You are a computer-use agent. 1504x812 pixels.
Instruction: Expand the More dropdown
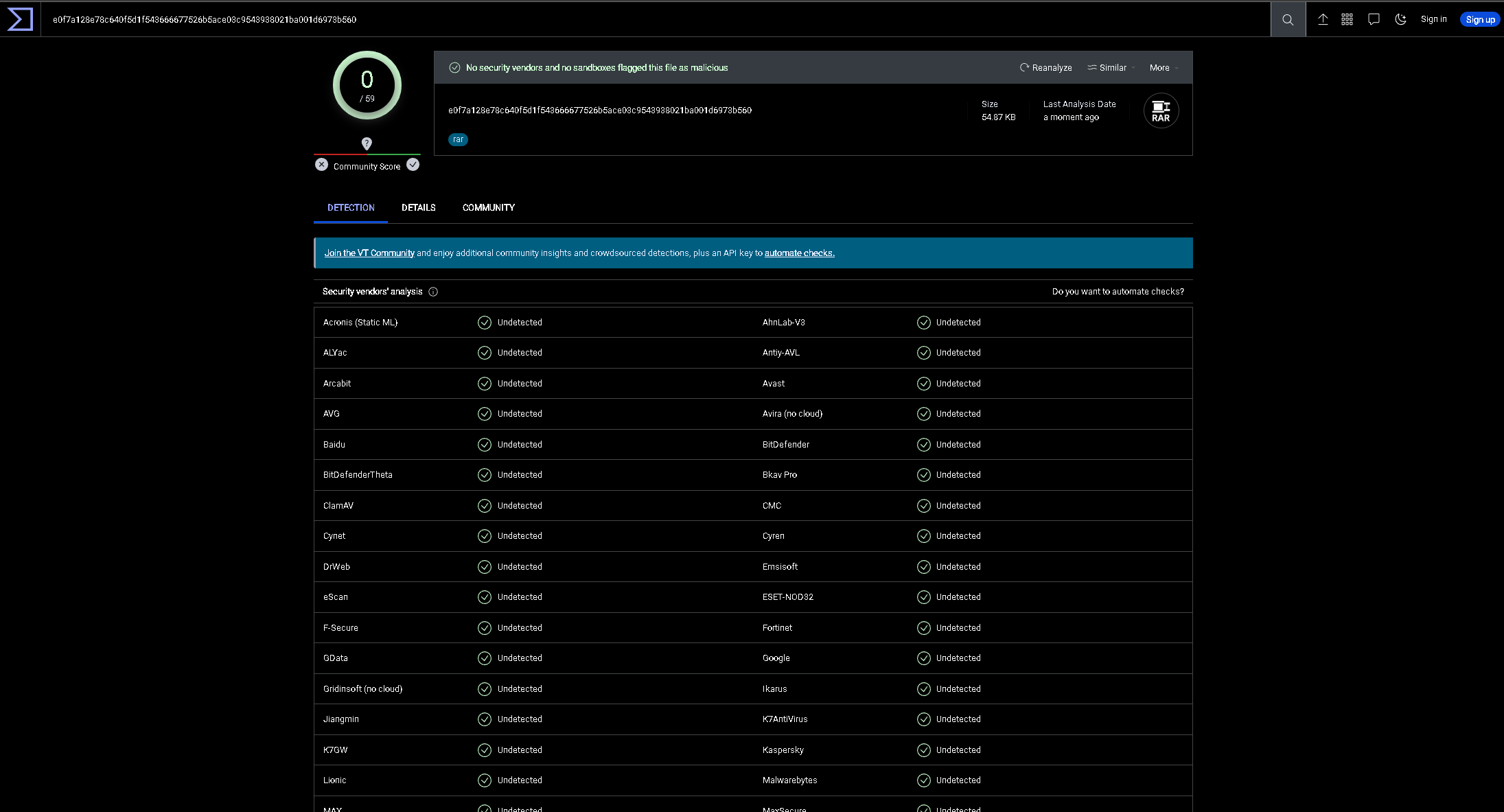click(1164, 67)
